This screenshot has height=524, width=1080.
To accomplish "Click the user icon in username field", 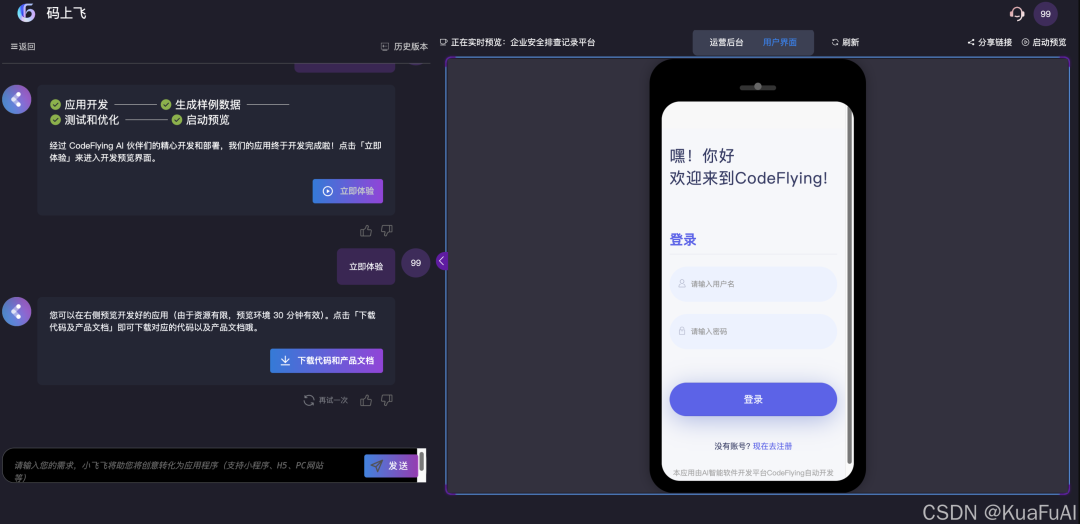I will (x=682, y=284).
